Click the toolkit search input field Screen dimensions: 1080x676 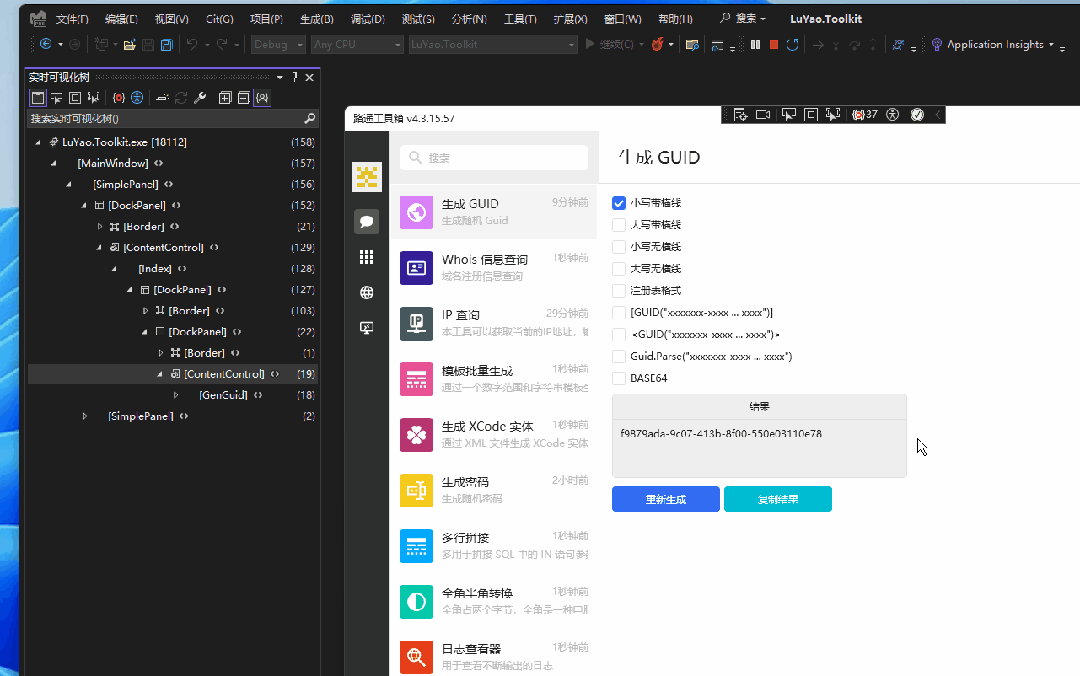(x=494, y=158)
